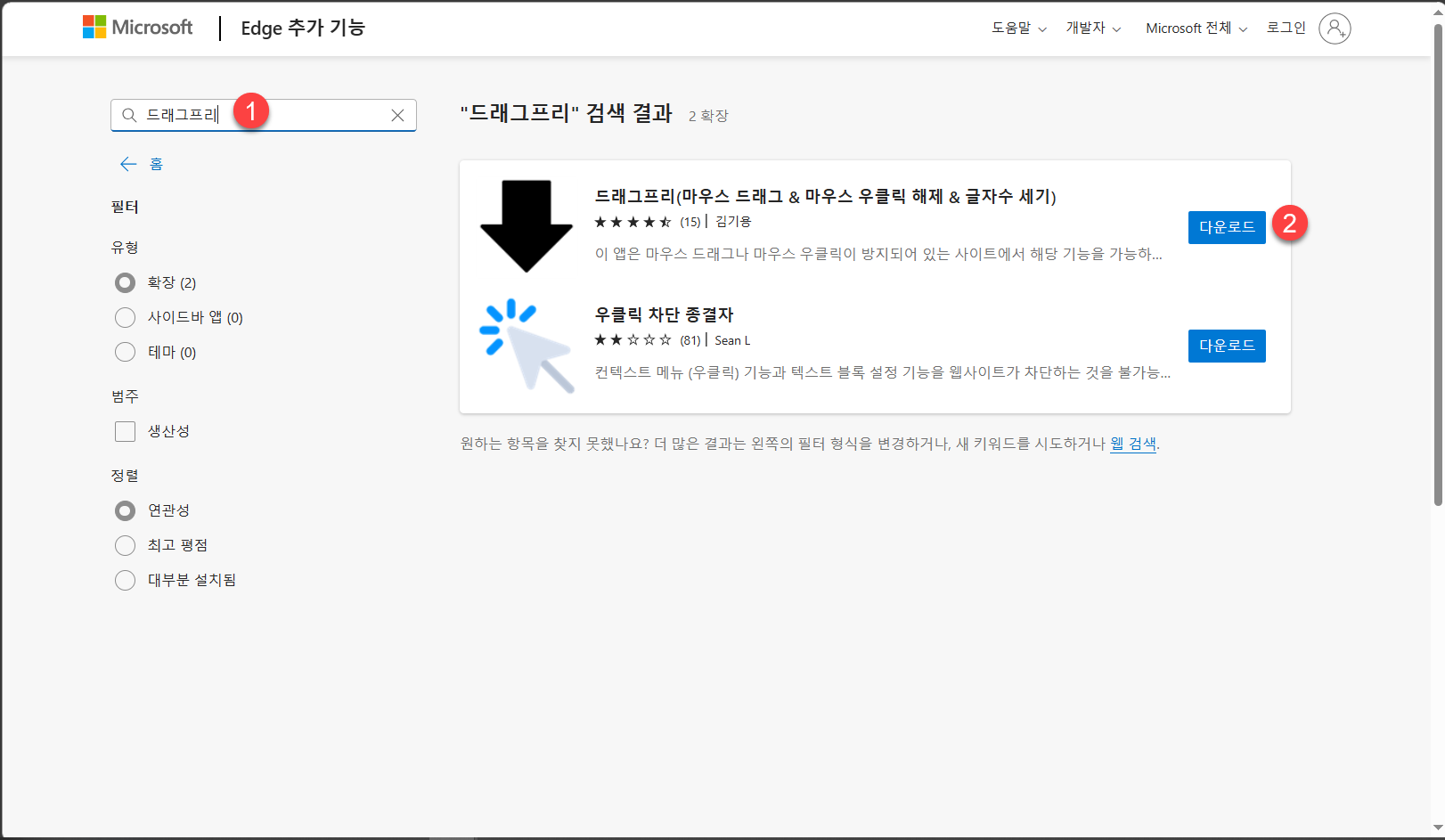The image size is (1445, 840).
Task: Click the 드래그프리 description text
Action: click(x=878, y=254)
